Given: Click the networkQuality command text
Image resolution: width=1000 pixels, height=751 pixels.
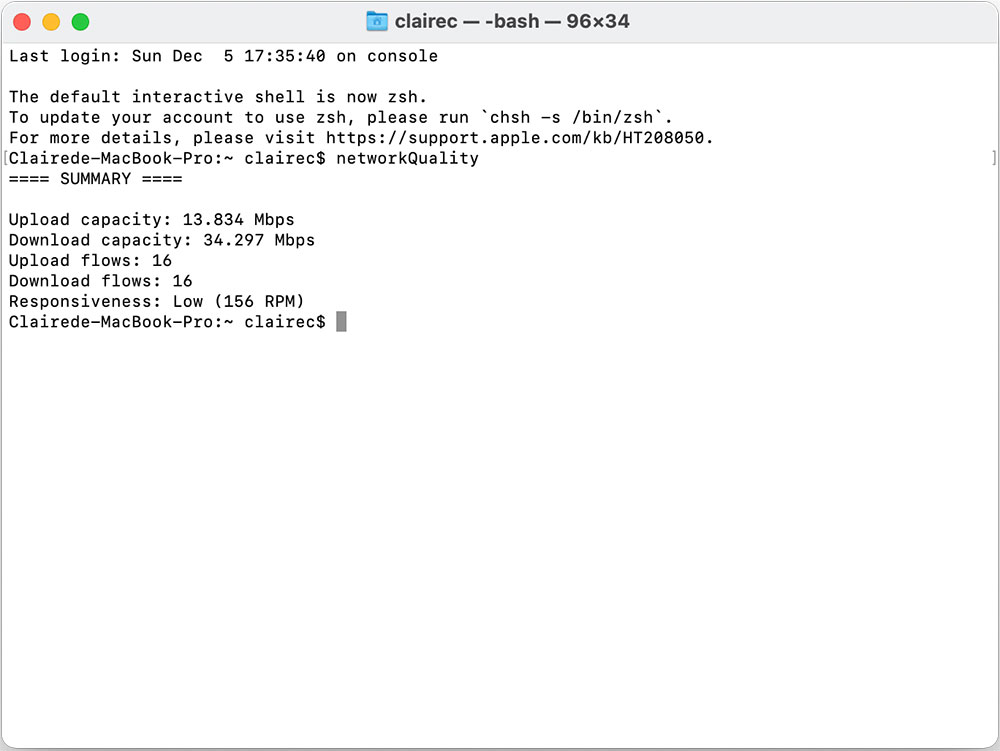Looking at the screenshot, I should (x=407, y=158).
